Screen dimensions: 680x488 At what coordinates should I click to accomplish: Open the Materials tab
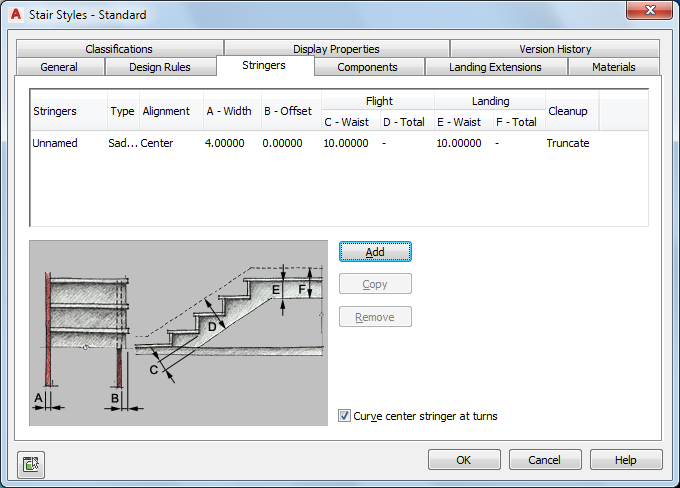614,67
